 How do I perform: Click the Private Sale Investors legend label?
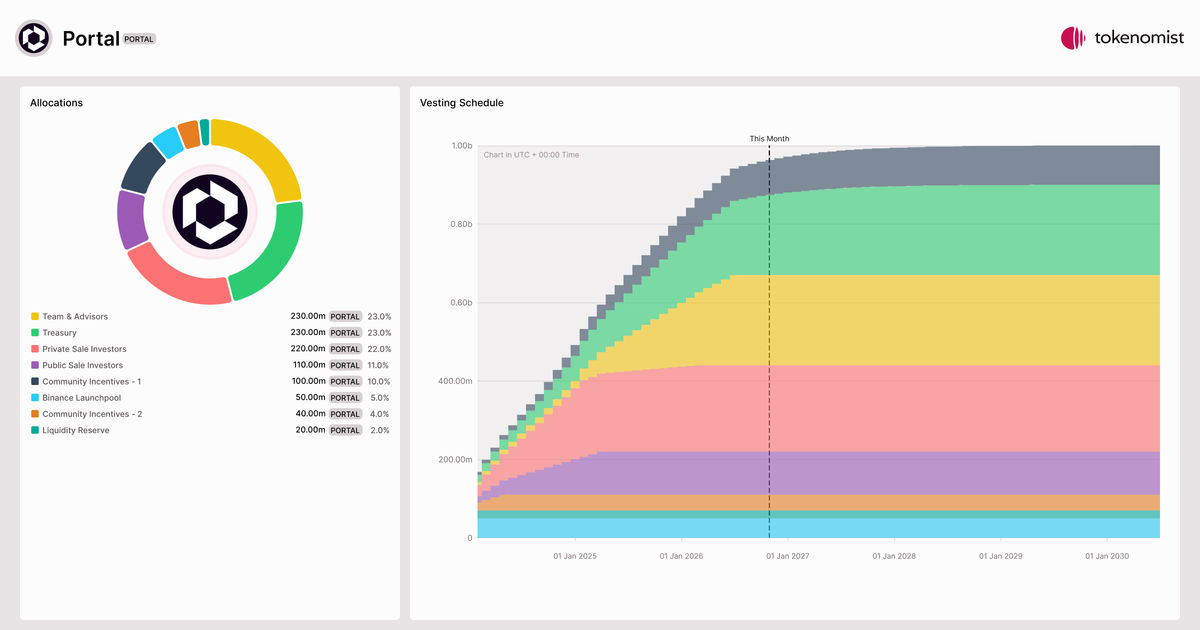click(x=84, y=349)
